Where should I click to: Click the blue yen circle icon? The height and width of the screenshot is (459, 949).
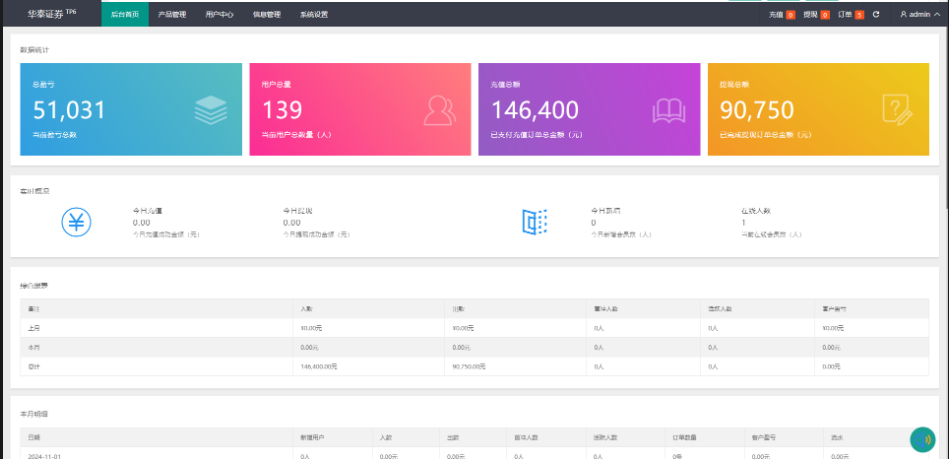(x=76, y=222)
